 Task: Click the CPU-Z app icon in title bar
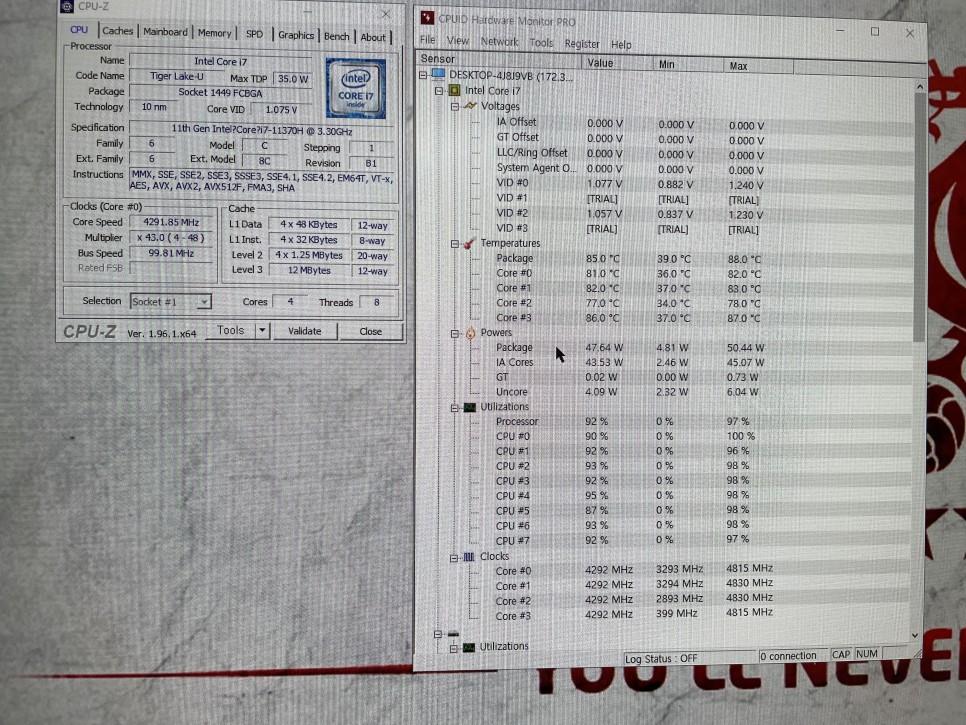click(67, 6)
